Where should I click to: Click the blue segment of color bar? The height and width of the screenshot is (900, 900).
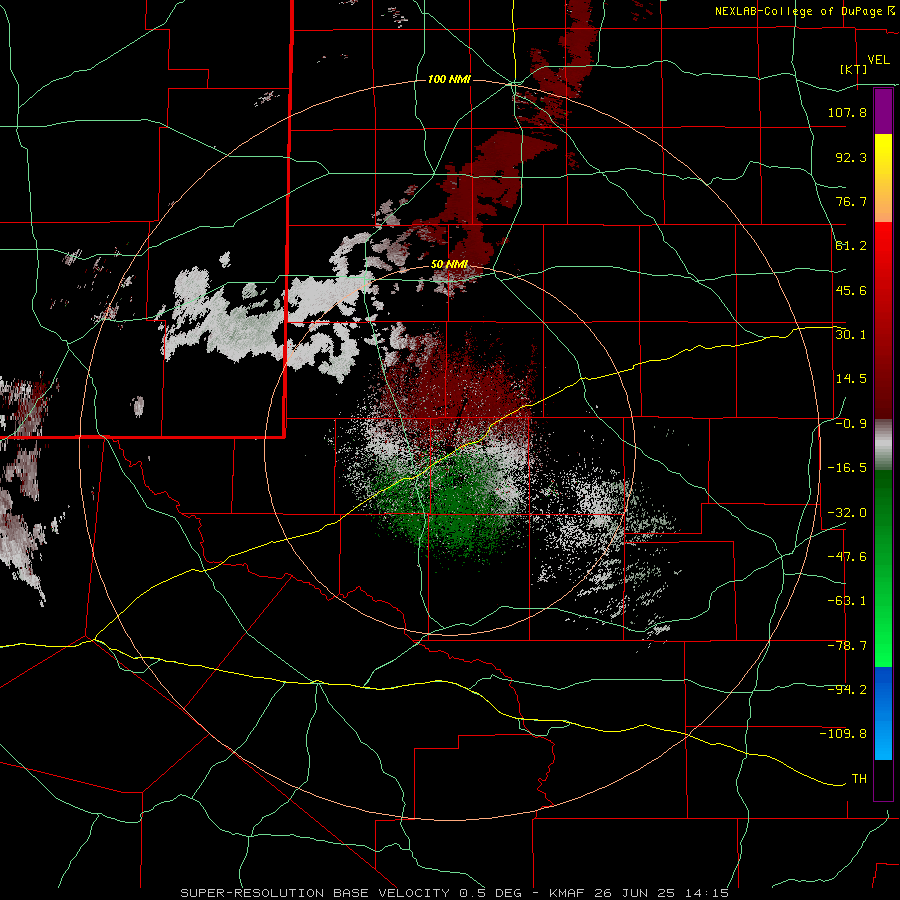tap(883, 713)
